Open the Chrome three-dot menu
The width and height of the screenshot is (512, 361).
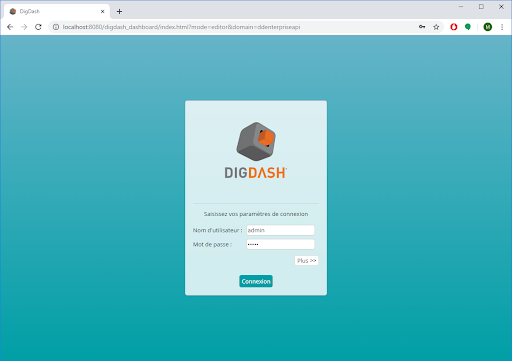(502, 27)
